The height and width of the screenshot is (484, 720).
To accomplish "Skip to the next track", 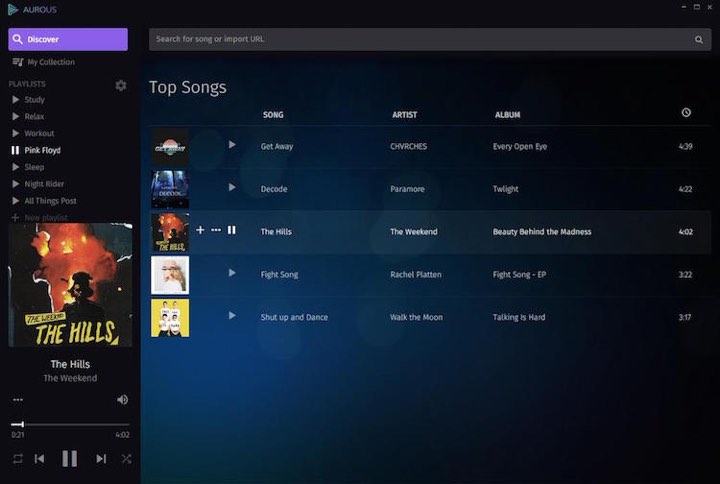I will (101, 458).
